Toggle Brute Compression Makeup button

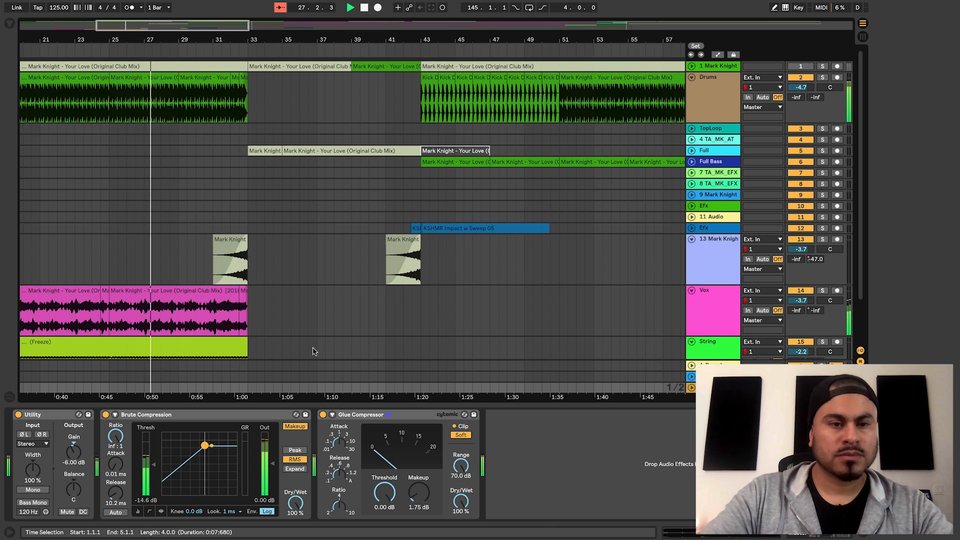point(294,426)
